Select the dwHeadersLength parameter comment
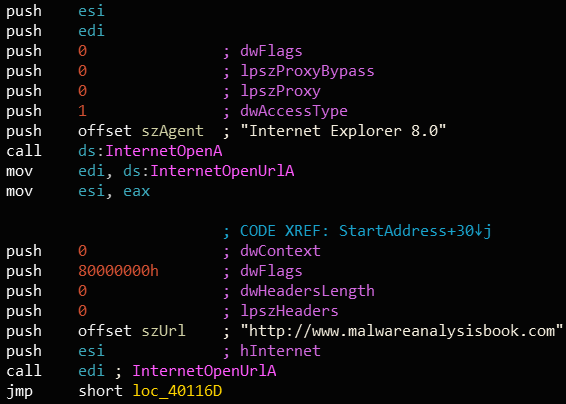The height and width of the screenshot is (404, 566). (x=307, y=291)
